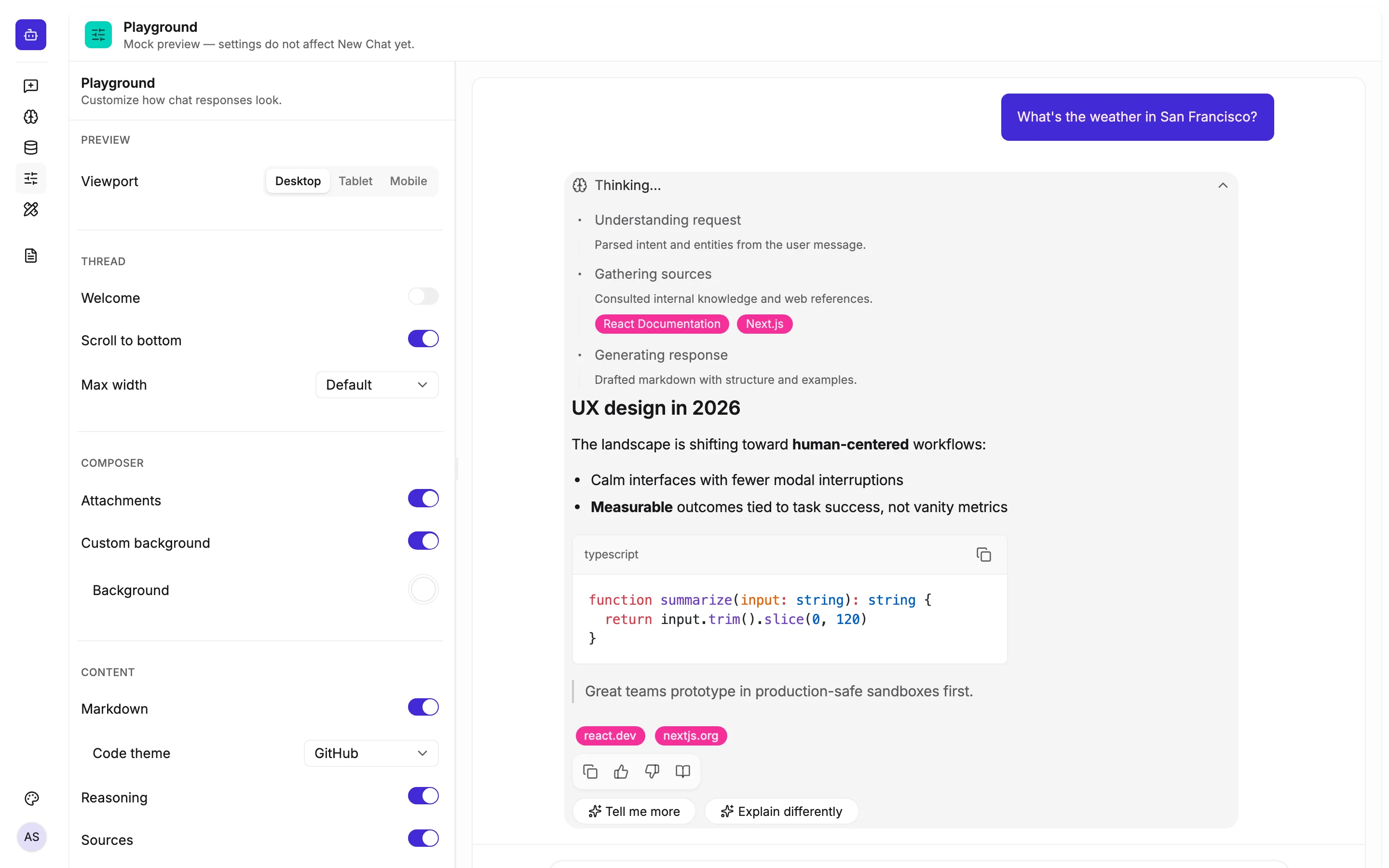The width and height of the screenshot is (1389, 868).
Task: Open the Max width dropdown
Action: tap(377, 385)
